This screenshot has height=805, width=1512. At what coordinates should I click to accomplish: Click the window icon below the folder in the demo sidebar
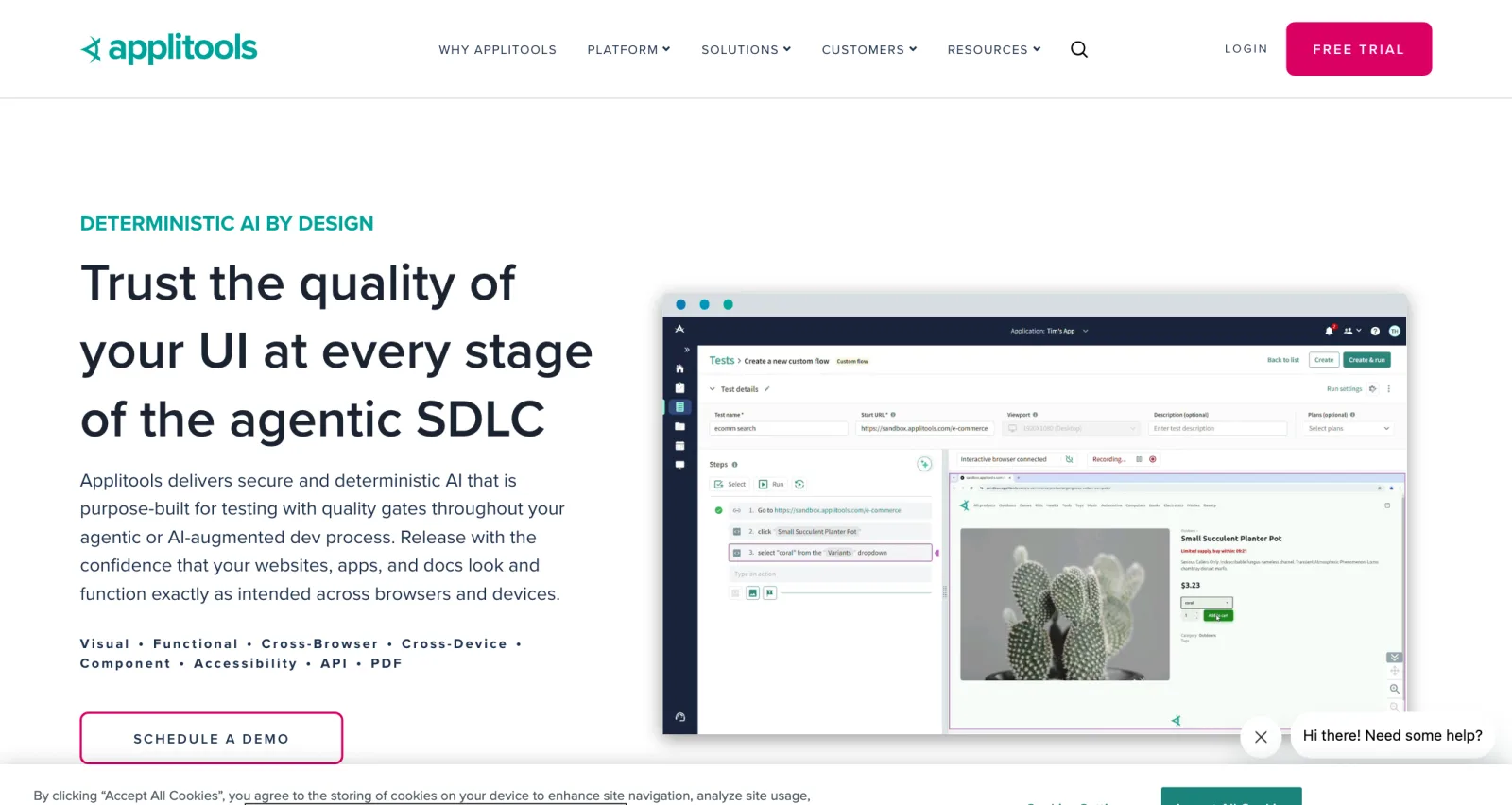(679, 446)
